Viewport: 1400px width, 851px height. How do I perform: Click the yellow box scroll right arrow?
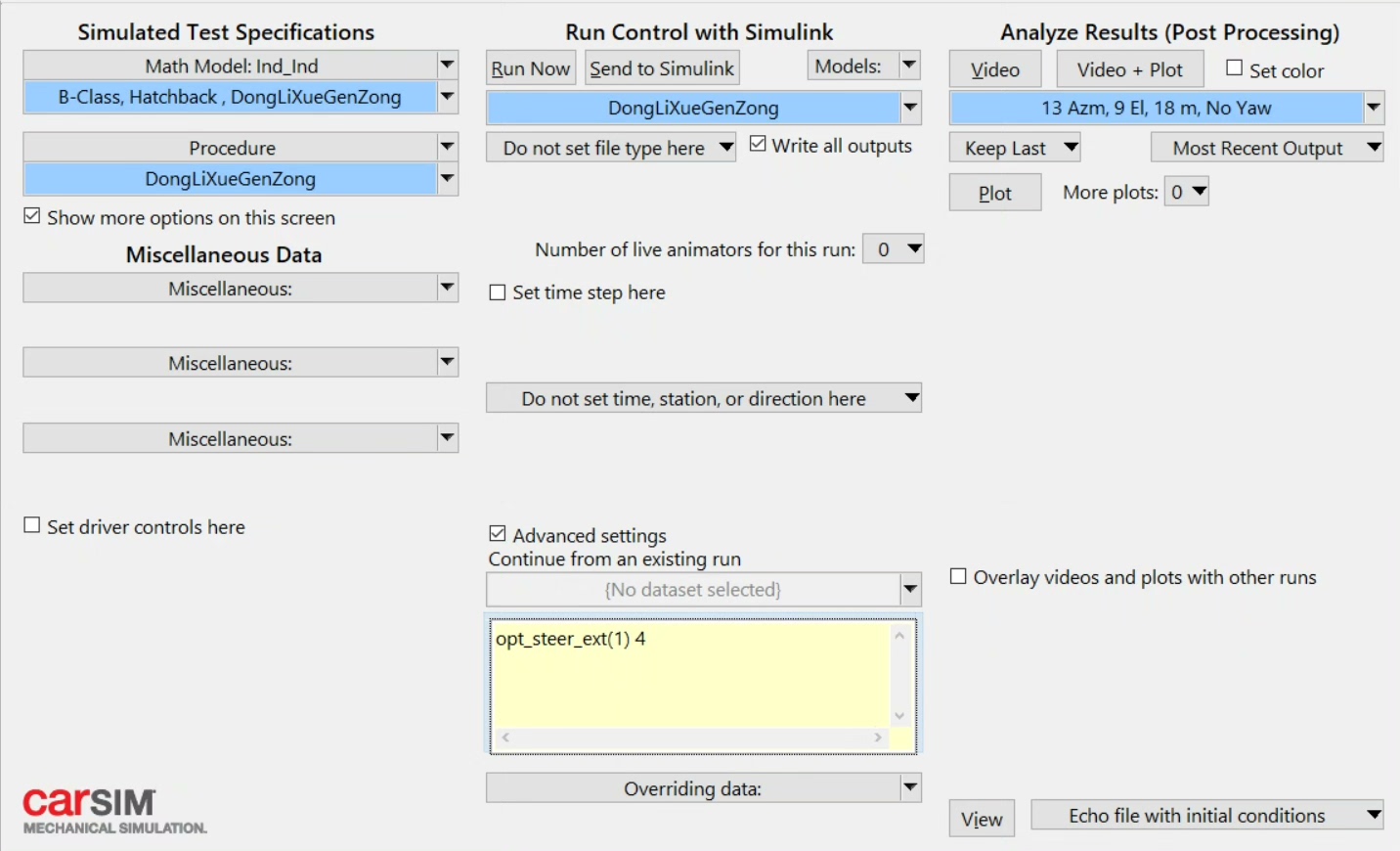878,738
